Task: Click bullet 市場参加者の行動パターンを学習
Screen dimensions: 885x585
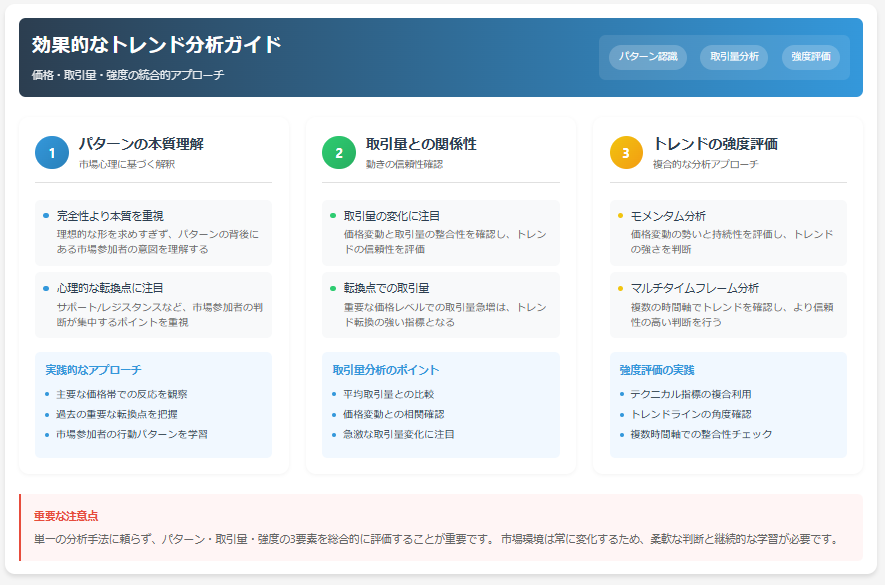Action: 132,434
